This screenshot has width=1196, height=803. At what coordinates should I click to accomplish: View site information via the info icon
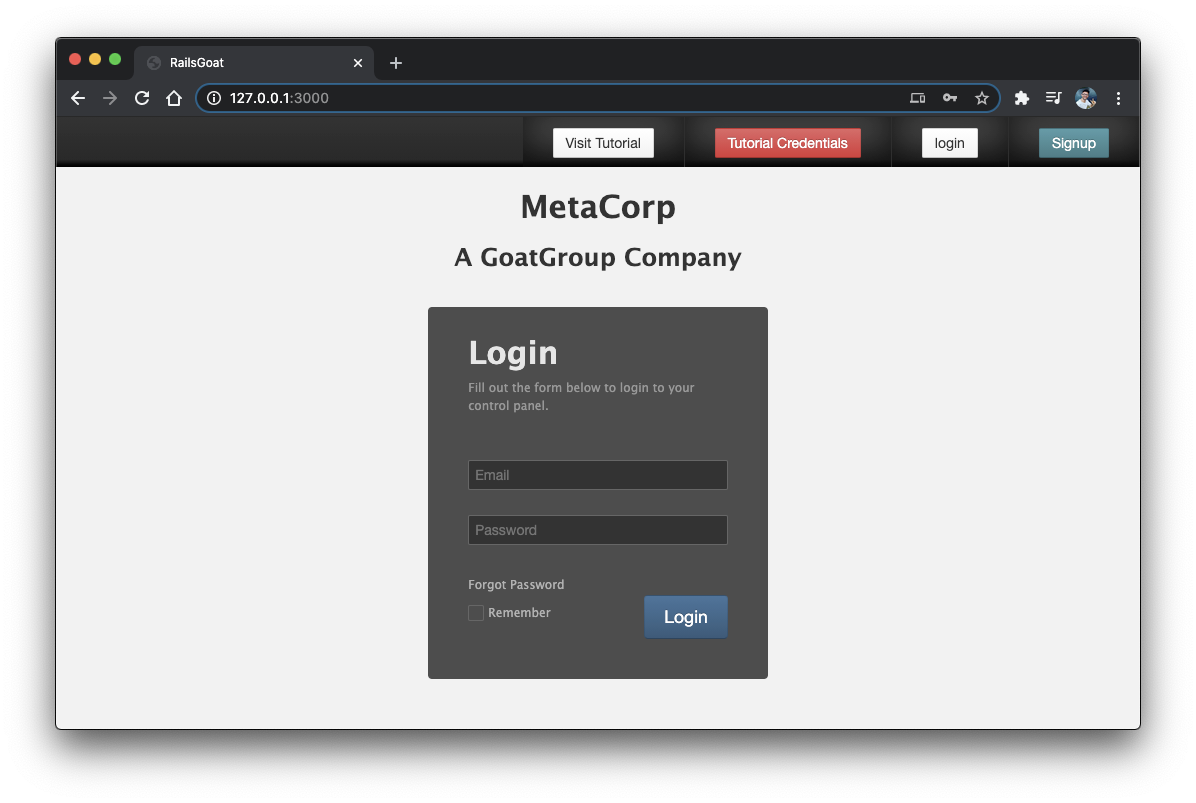pyautogui.click(x=213, y=98)
